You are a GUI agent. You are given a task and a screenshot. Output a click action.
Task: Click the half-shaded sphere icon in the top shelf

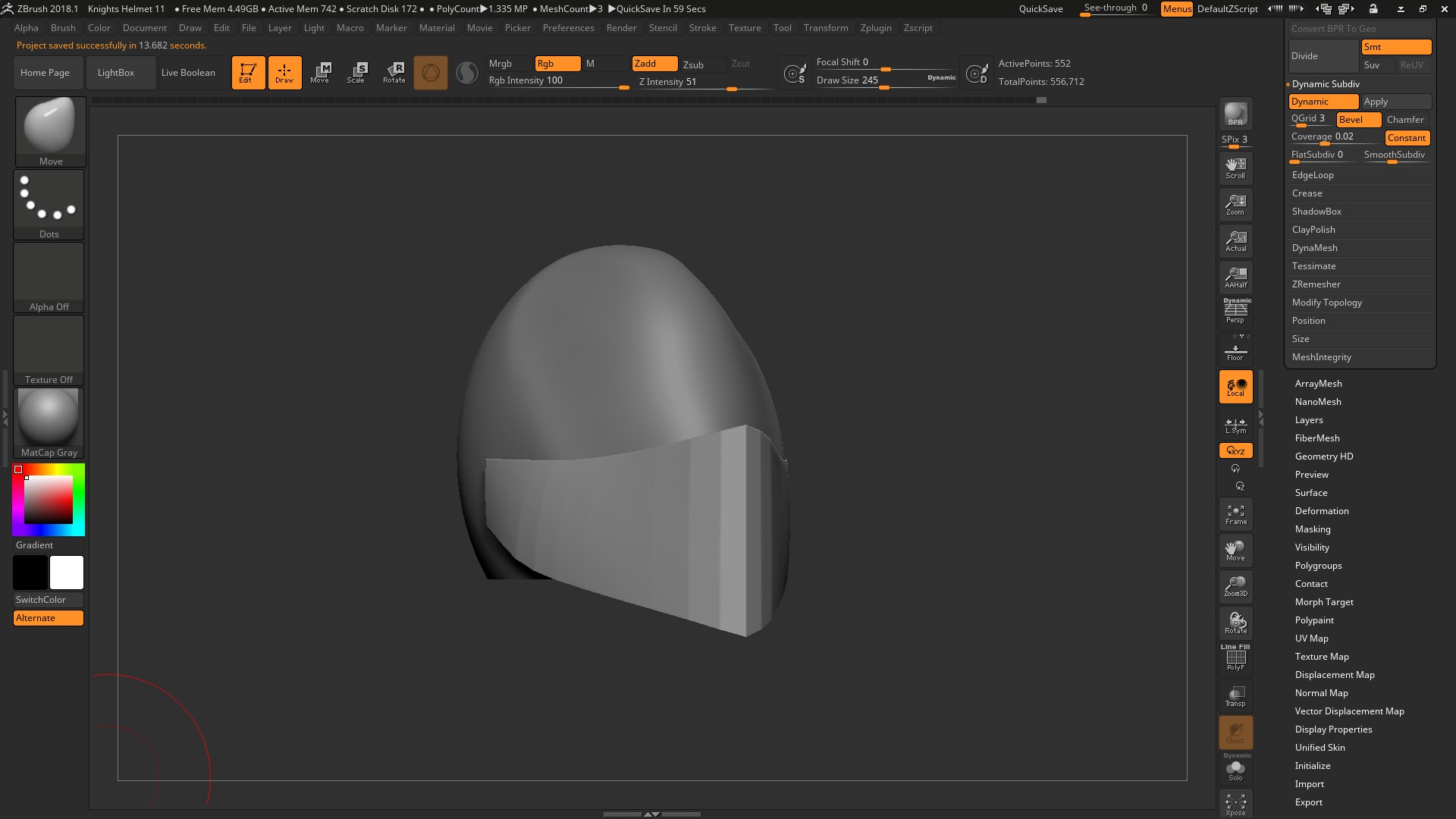pos(467,73)
